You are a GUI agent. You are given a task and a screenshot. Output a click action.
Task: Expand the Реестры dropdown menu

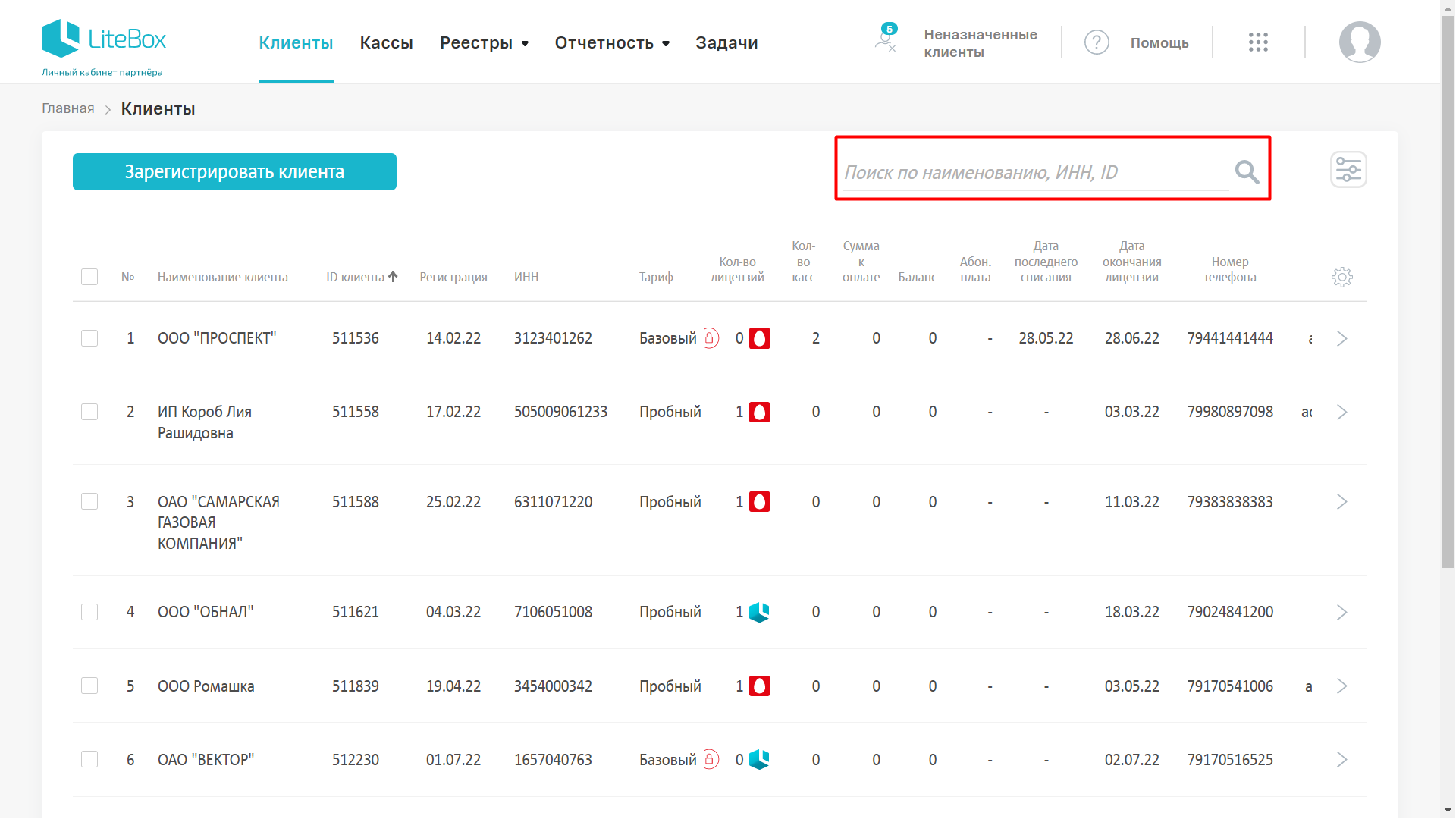tap(484, 43)
